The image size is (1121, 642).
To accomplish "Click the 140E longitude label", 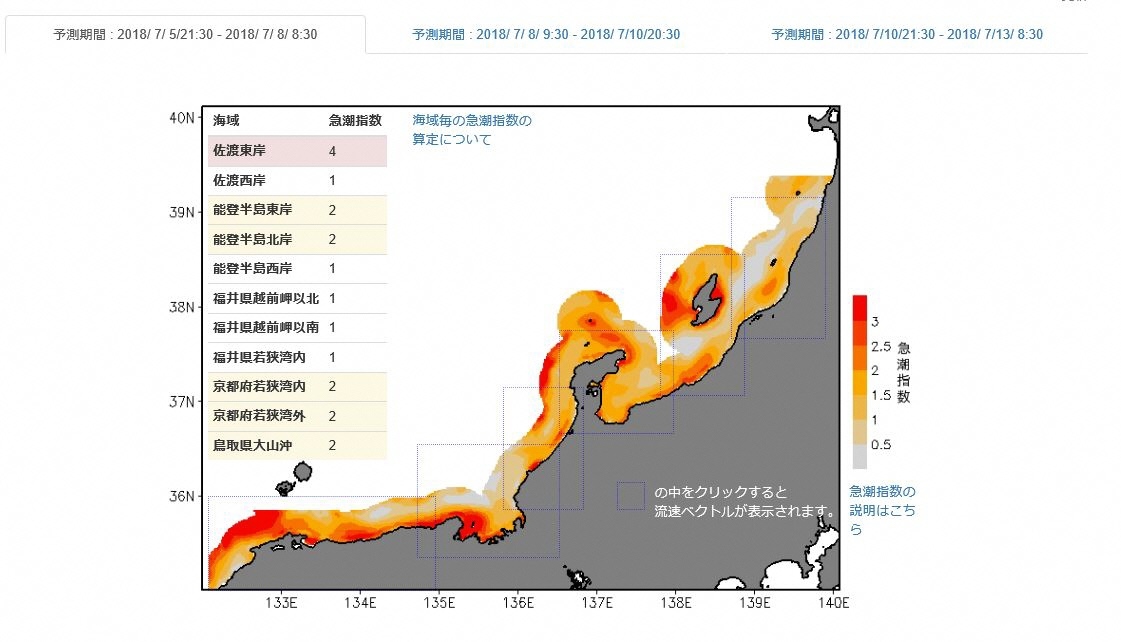I will tap(833, 603).
